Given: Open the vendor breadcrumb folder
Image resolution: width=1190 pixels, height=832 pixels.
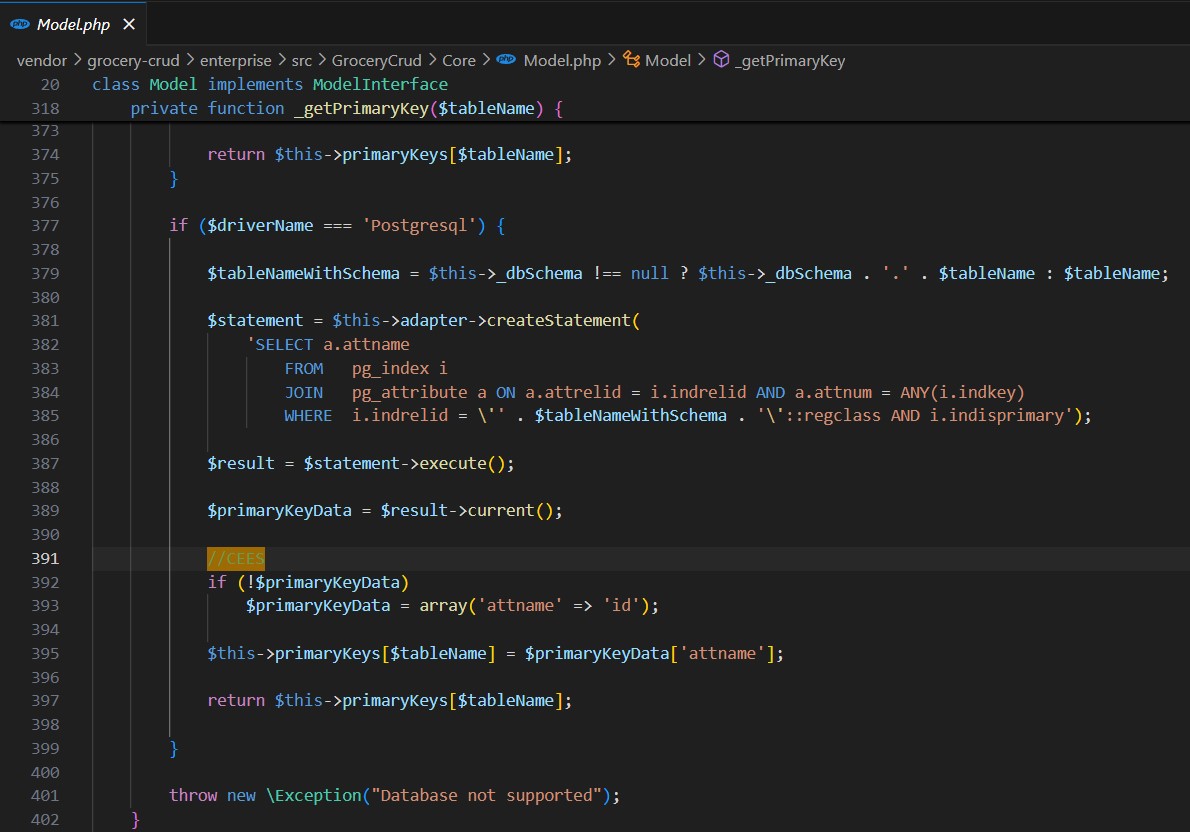Looking at the screenshot, I should pyautogui.click(x=42, y=60).
